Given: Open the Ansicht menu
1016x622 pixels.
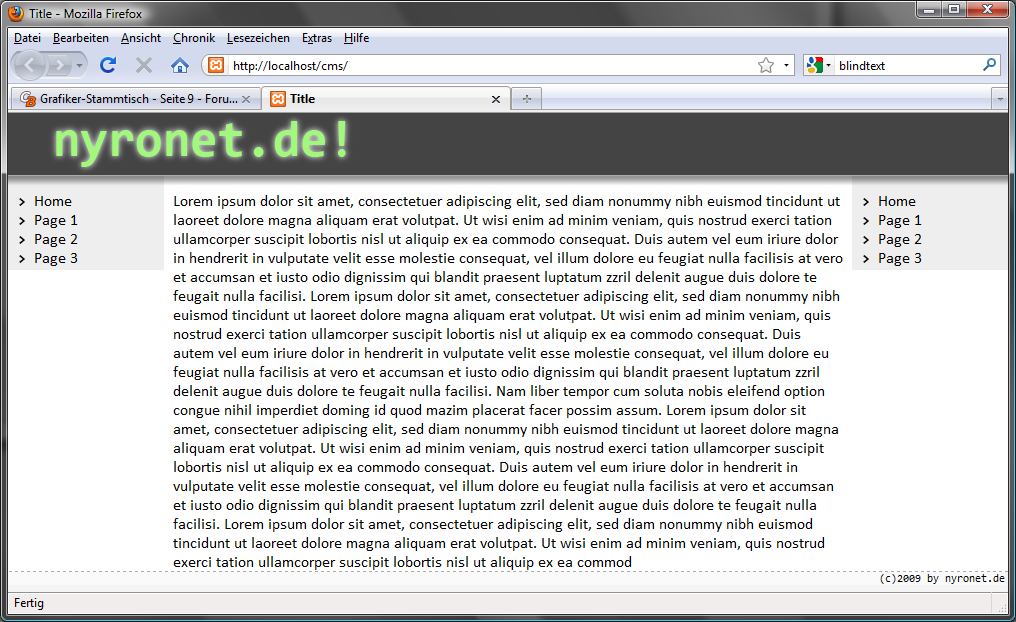Looking at the screenshot, I should 141,38.
